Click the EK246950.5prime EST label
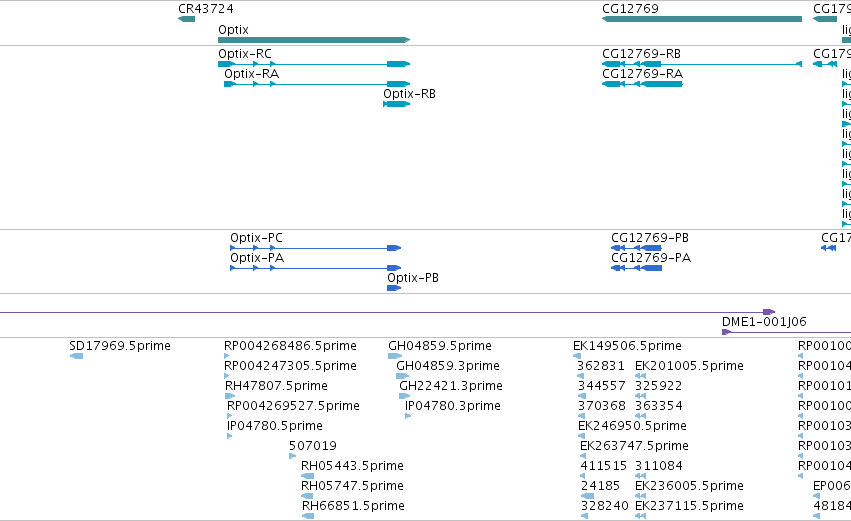851x521 pixels. pyautogui.click(x=632, y=426)
